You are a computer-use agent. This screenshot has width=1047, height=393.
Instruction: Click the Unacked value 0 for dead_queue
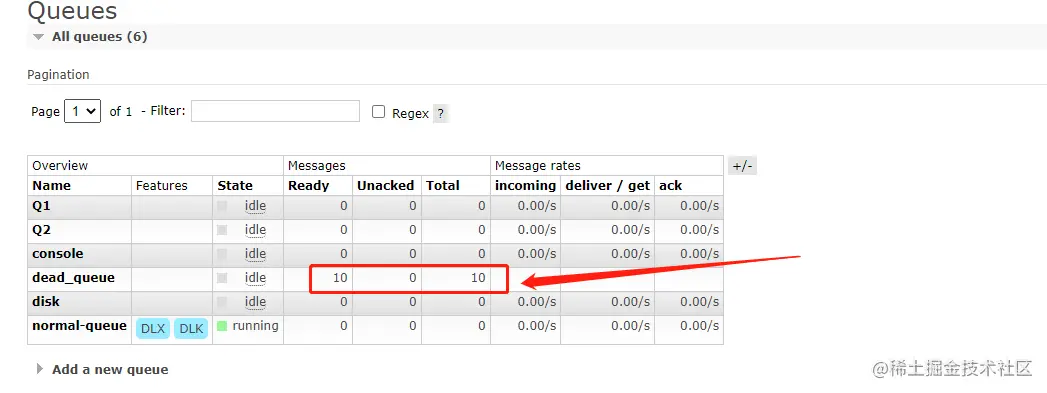(413, 278)
